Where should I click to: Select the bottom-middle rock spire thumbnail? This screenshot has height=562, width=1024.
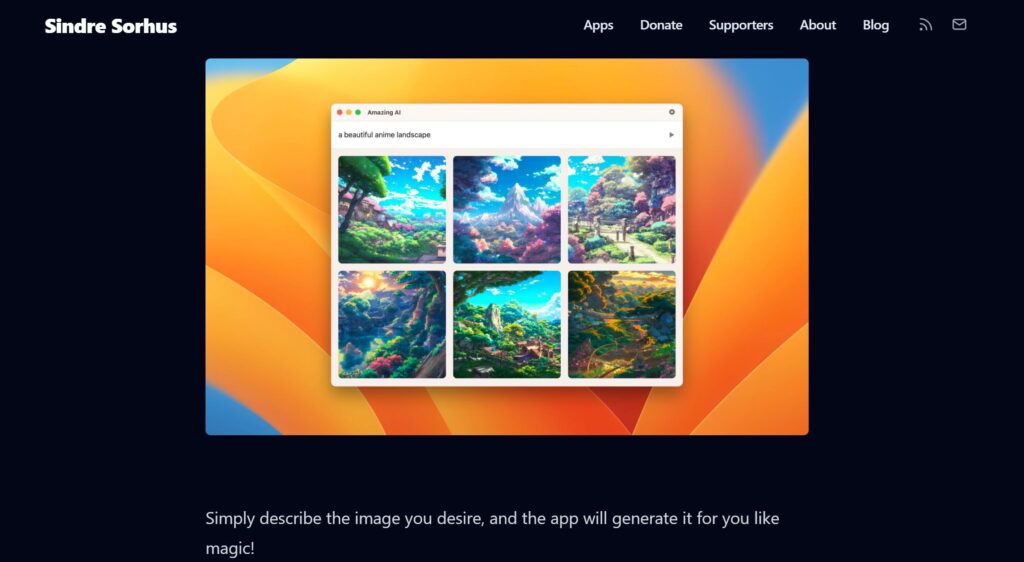[x=507, y=324]
